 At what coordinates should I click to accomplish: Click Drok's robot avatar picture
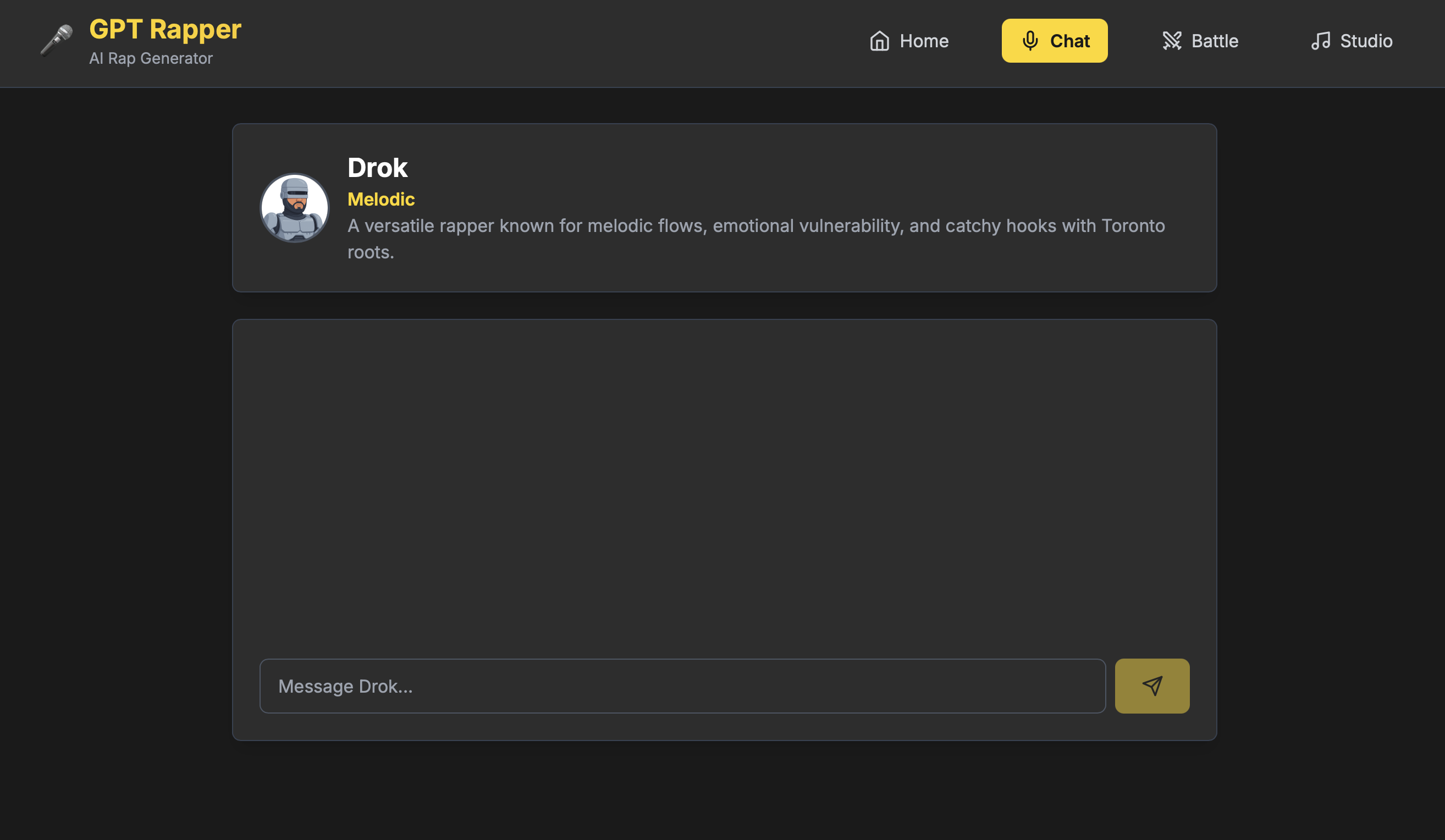[x=295, y=208]
